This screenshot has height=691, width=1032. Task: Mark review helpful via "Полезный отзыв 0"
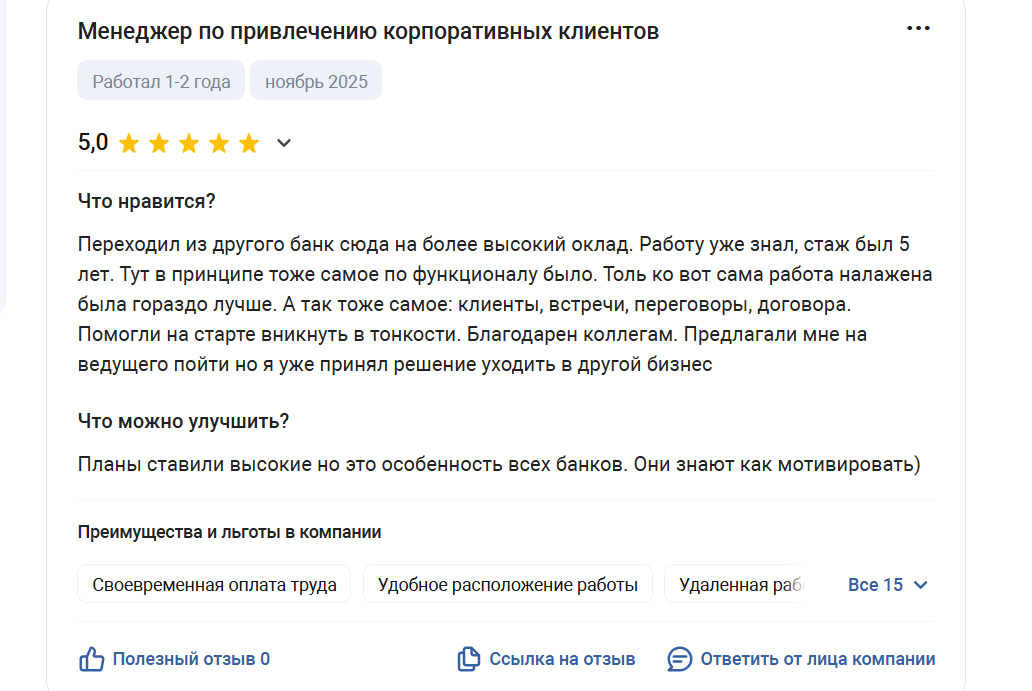[190, 659]
